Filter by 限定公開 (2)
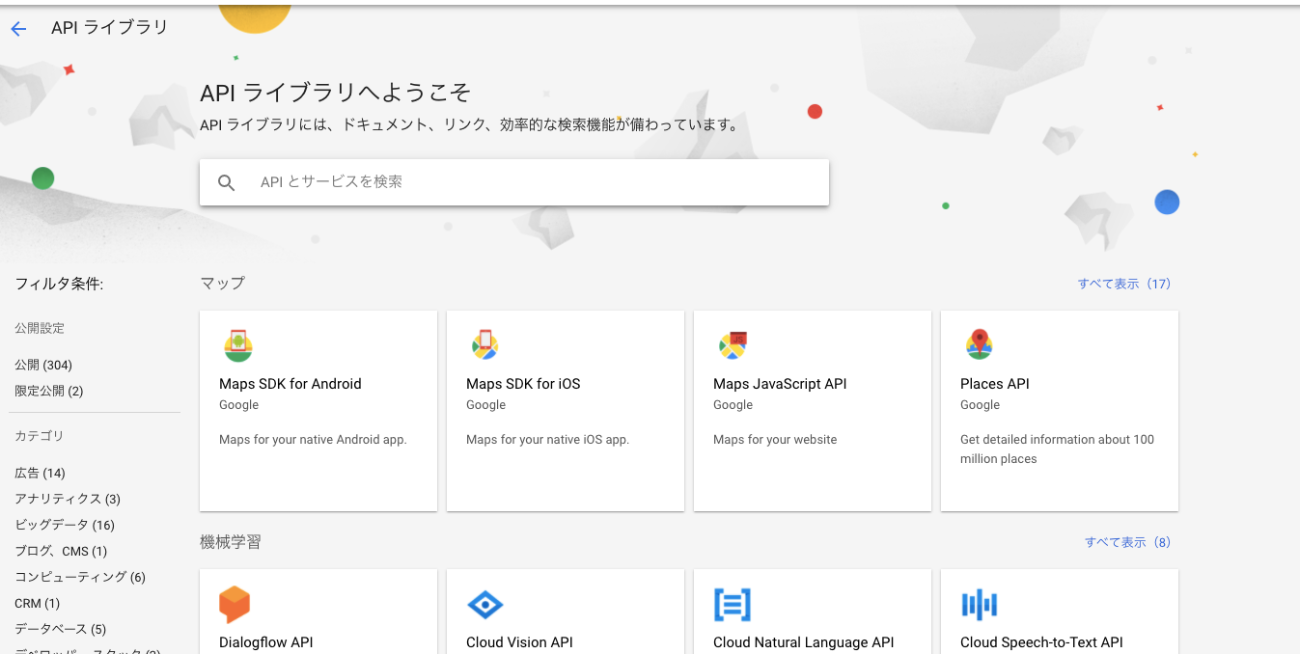Image resolution: width=1300 pixels, height=654 pixels. point(49,391)
